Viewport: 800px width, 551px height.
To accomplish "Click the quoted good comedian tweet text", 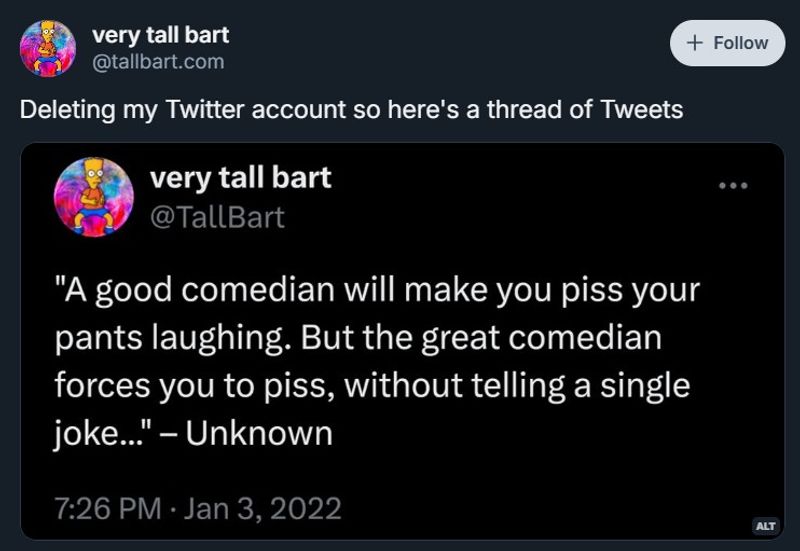I will (377, 361).
